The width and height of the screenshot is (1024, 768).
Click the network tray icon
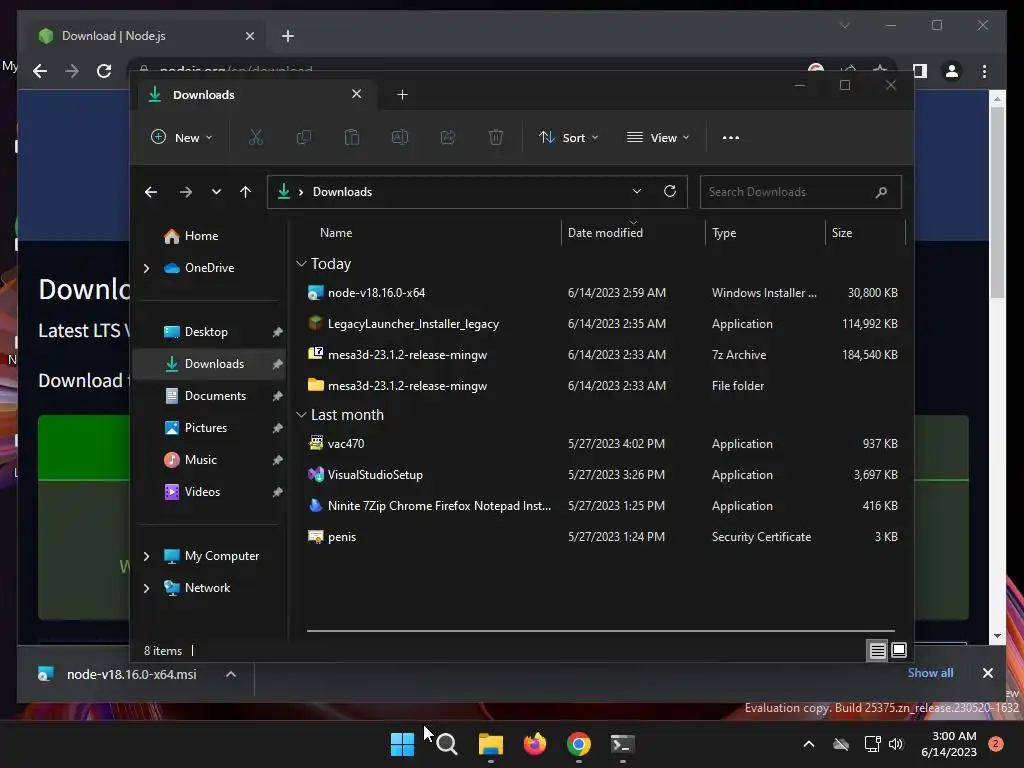point(872,744)
